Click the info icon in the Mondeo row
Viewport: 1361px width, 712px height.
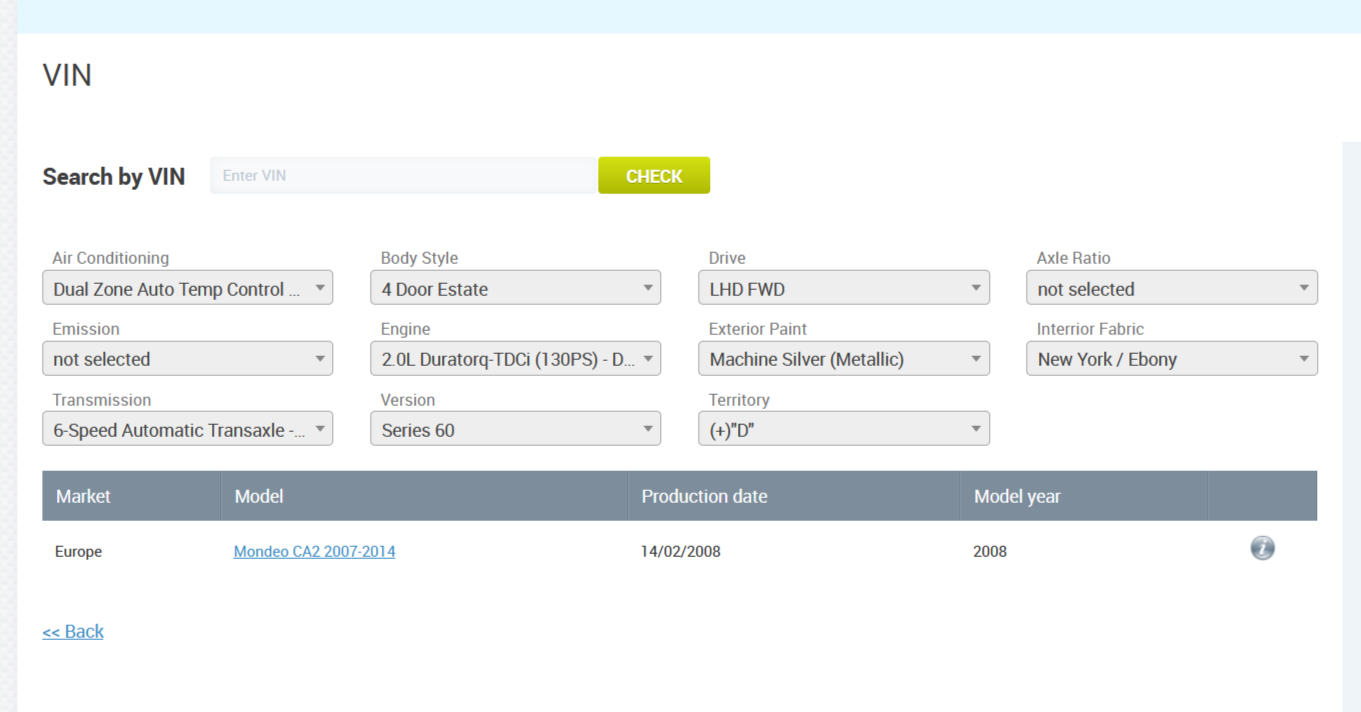[1262, 548]
